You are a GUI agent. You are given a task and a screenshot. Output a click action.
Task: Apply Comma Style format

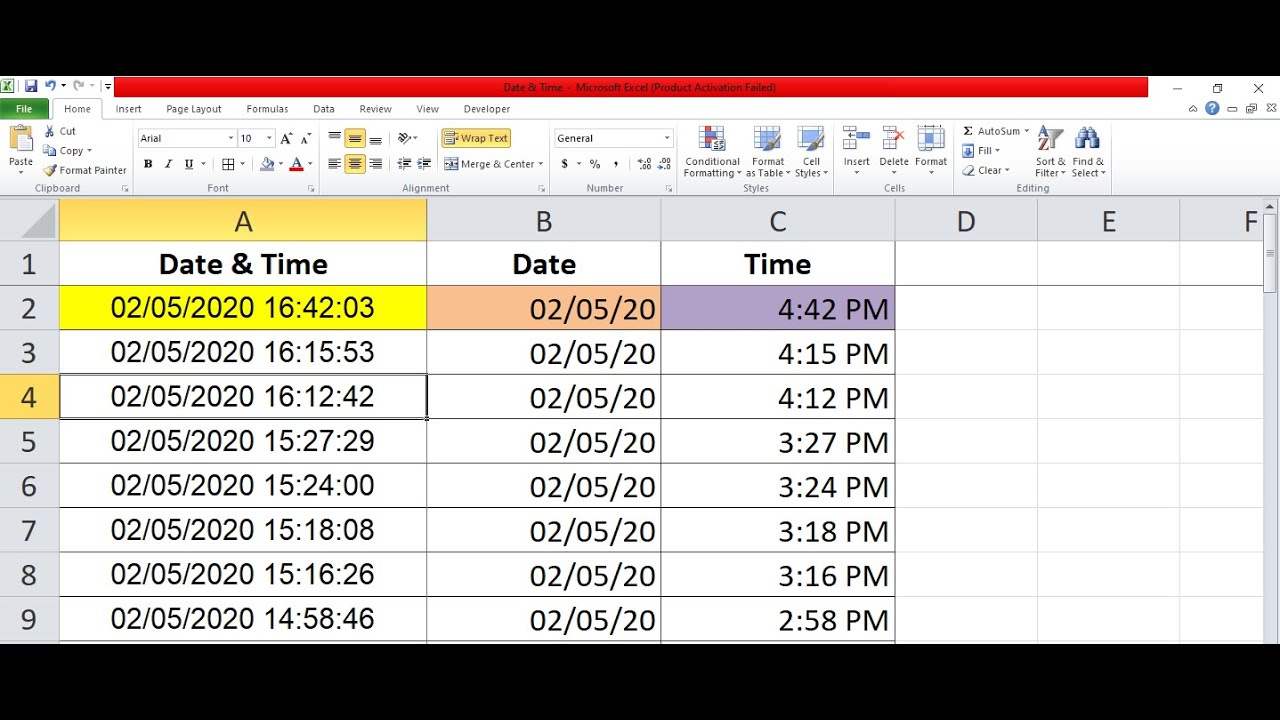pos(616,164)
